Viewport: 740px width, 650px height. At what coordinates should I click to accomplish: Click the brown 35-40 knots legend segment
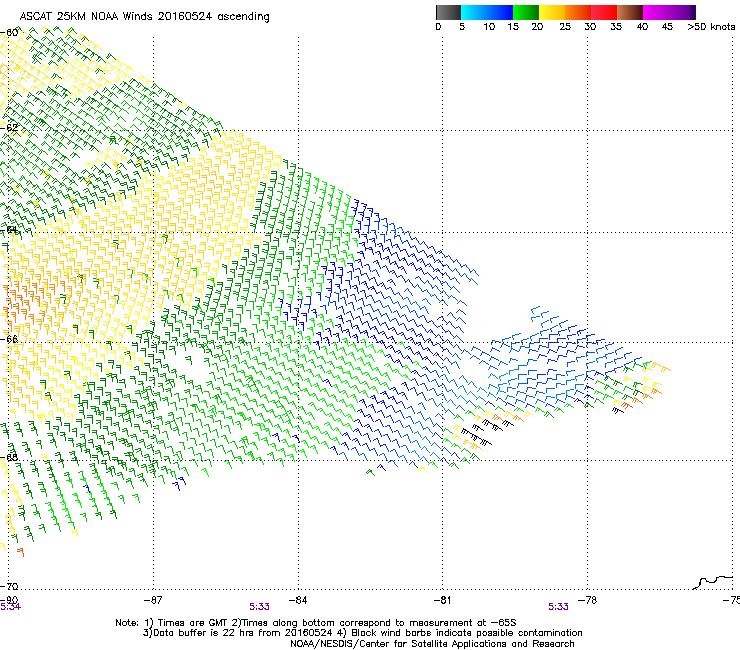630,12
